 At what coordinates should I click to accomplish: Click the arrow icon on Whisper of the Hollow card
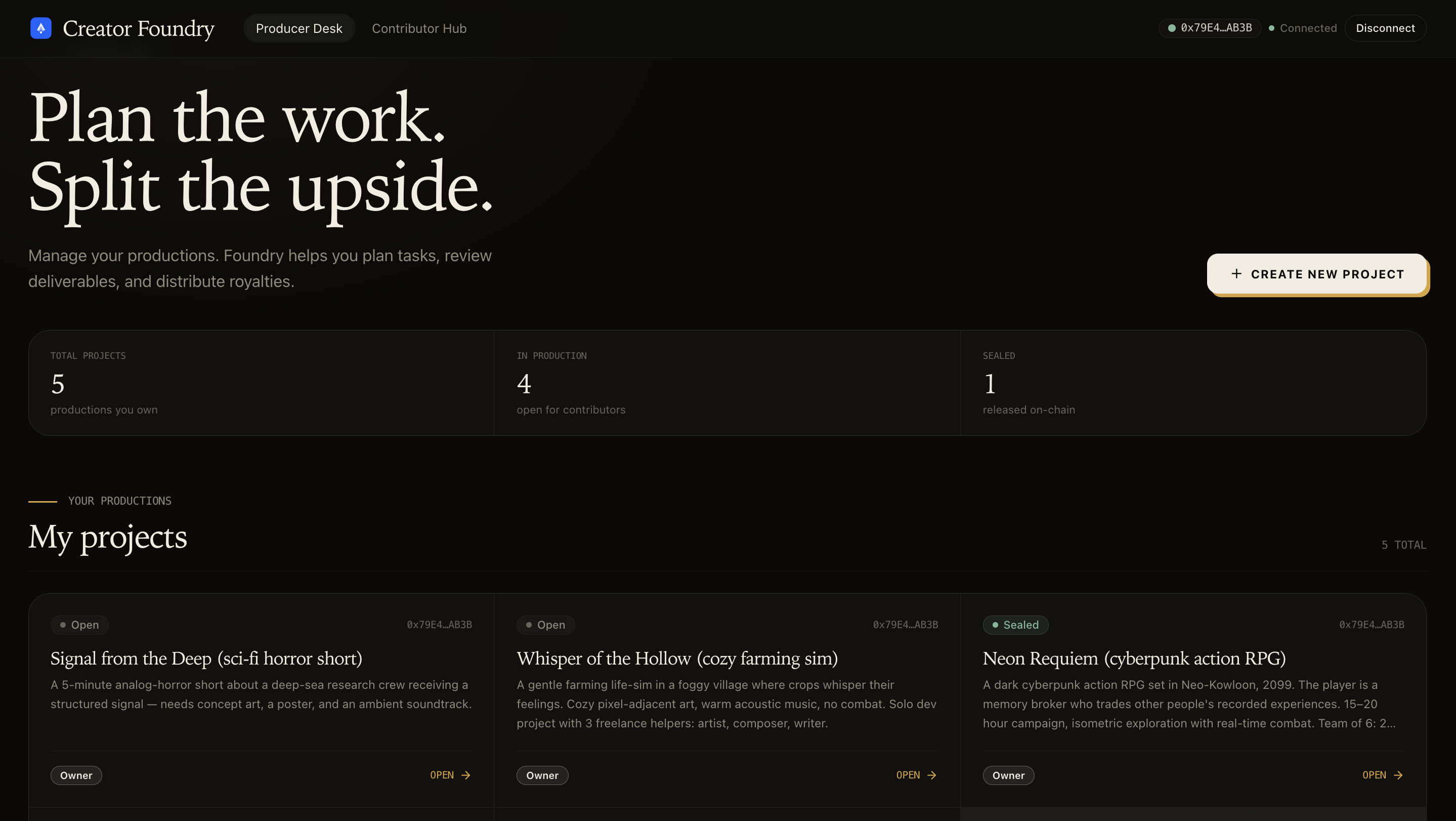pyautogui.click(x=931, y=775)
